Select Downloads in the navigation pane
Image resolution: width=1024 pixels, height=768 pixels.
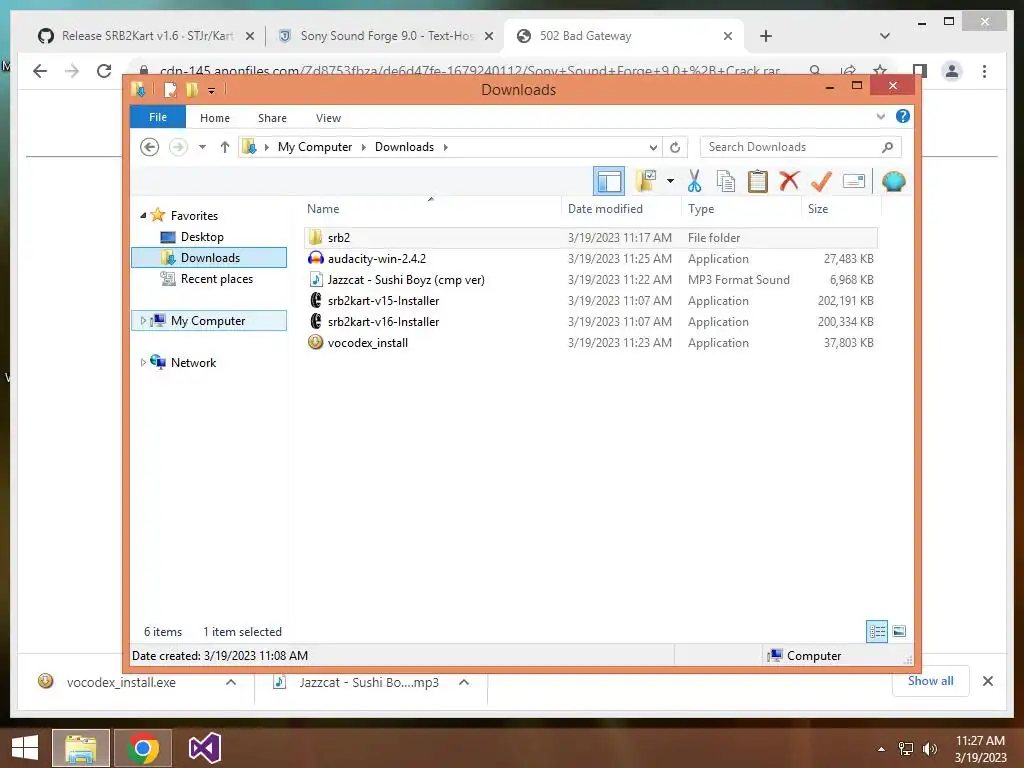[x=209, y=257]
